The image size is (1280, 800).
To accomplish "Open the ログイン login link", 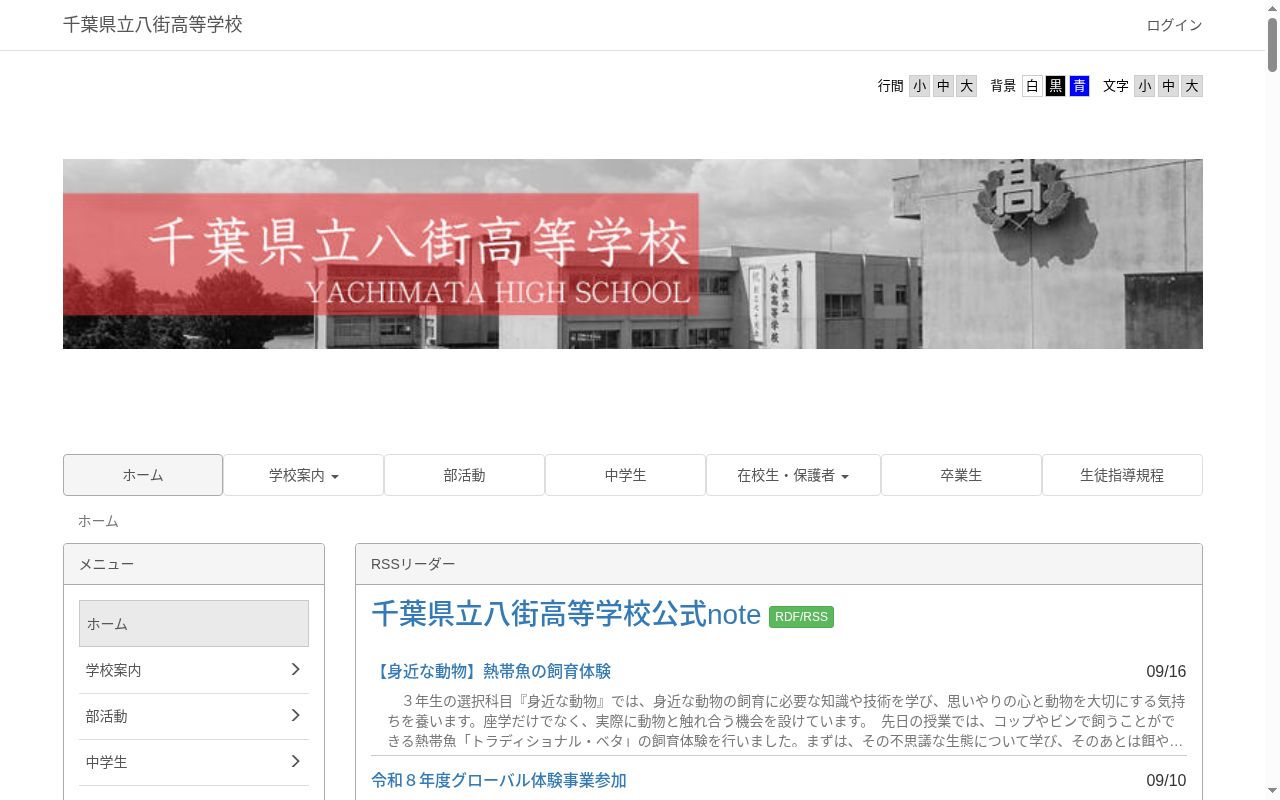I will [1174, 25].
